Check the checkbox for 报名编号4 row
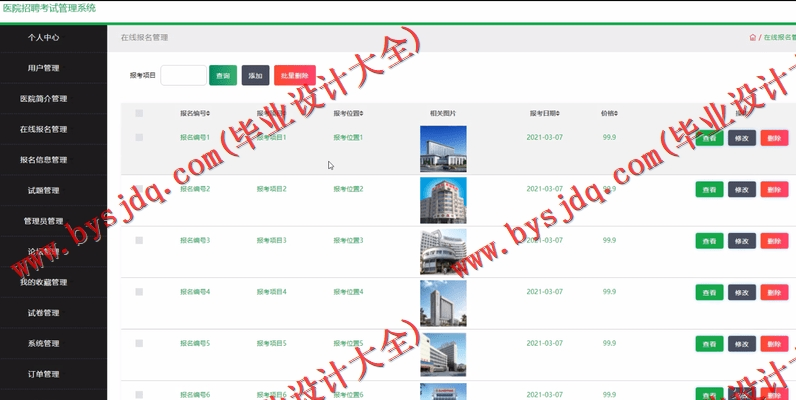 139,292
